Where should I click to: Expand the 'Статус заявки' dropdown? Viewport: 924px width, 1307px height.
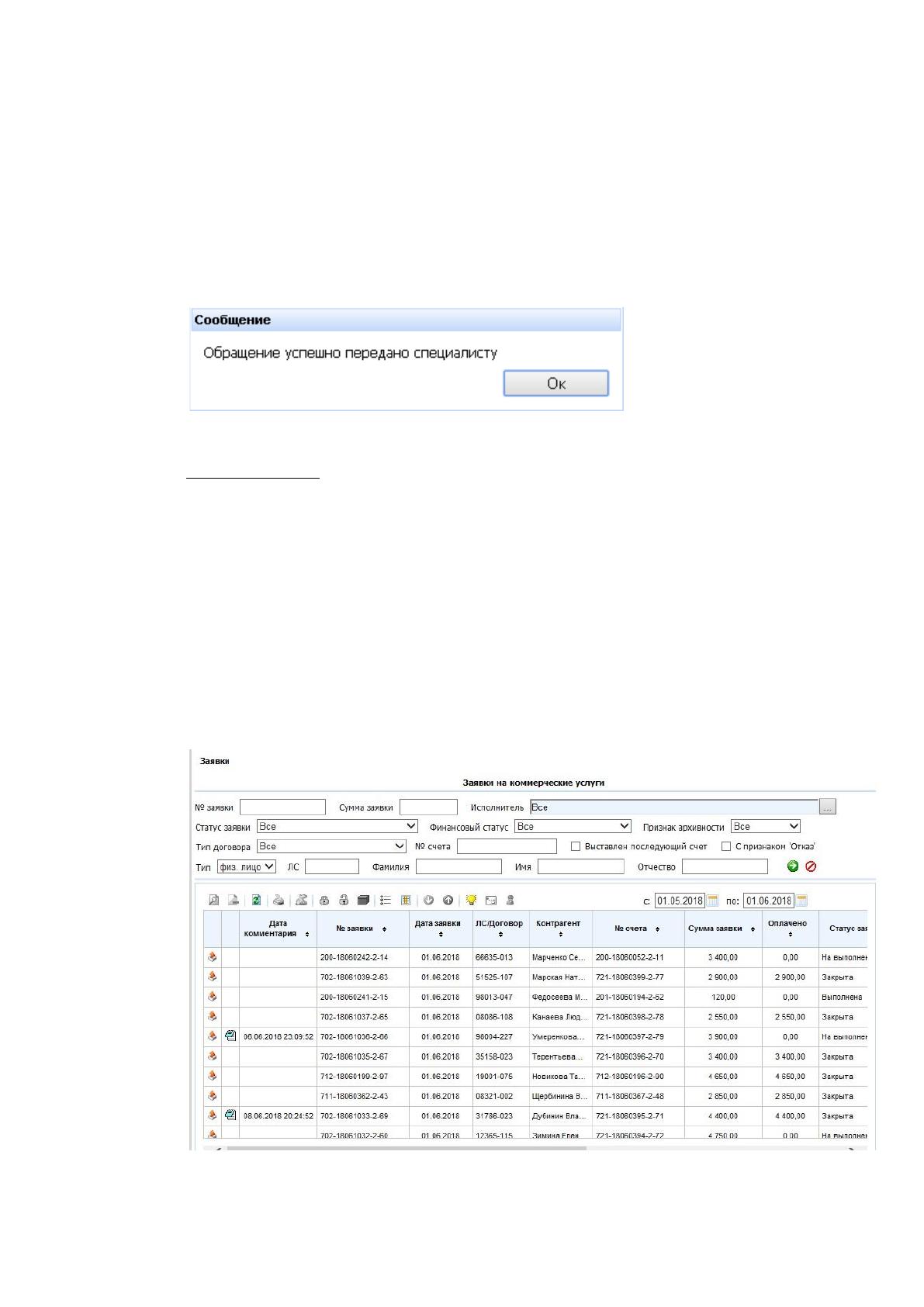pyautogui.click(x=337, y=827)
